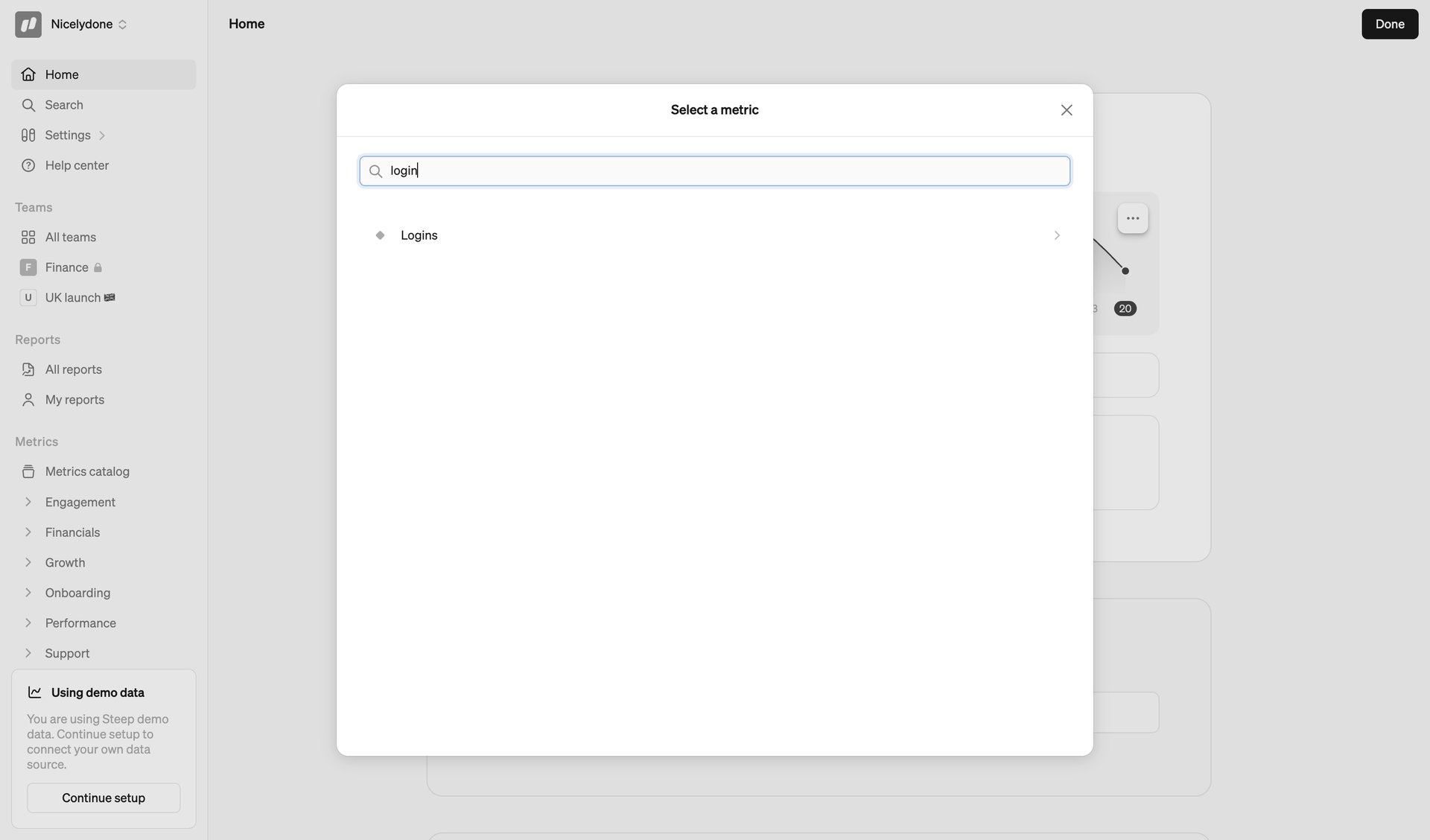Click the All reports document icon
The height and width of the screenshot is (840, 1430).
28,369
